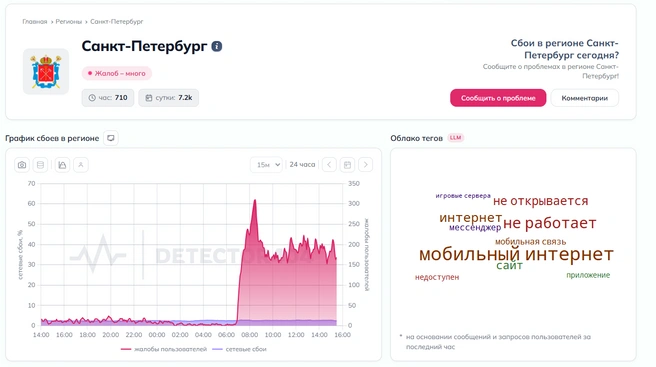The height and width of the screenshot is (367, 656).
Task: Click the tag игровые сервера
Action: coord(463,195)
